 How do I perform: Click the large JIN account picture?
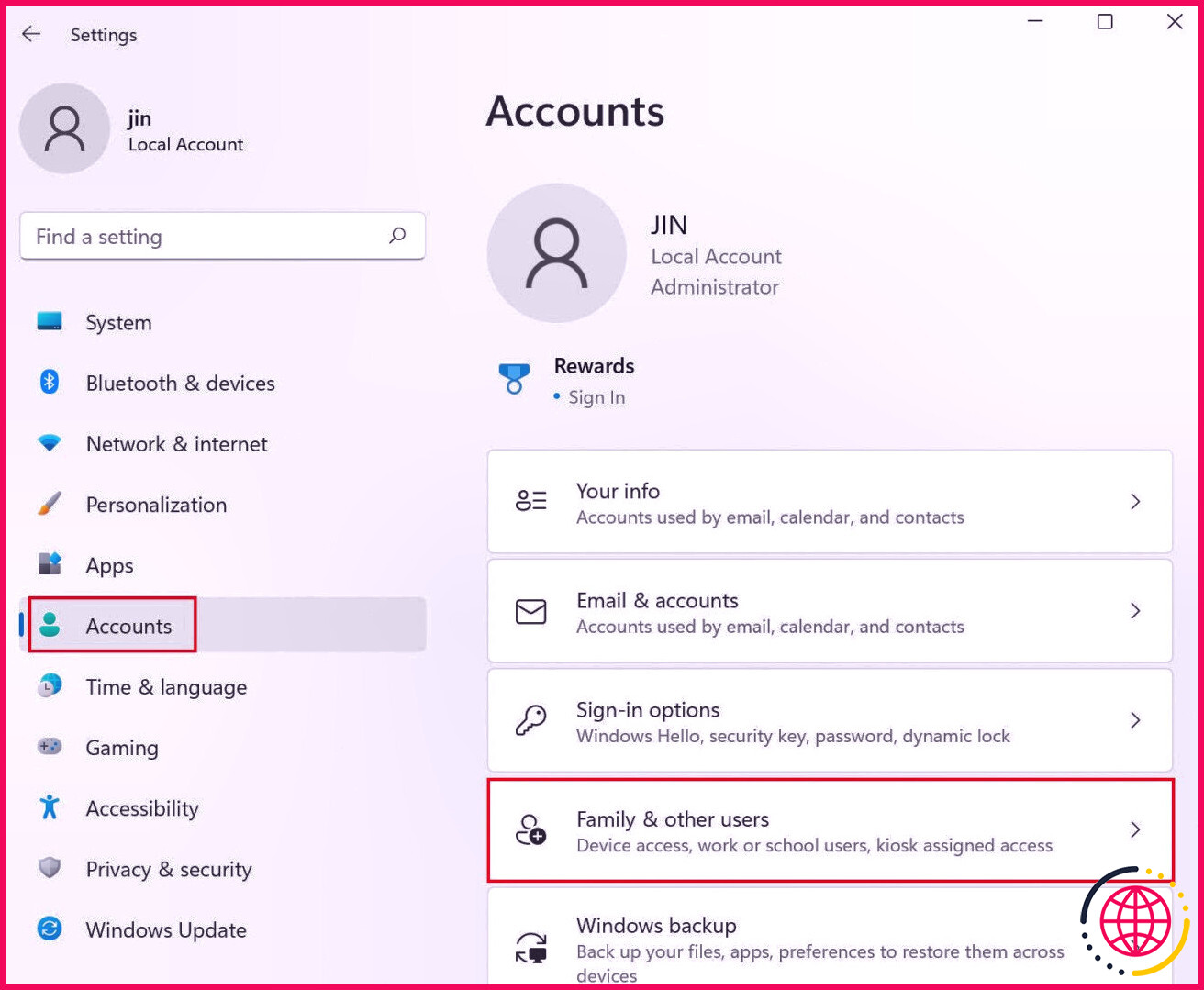point(557,253)
